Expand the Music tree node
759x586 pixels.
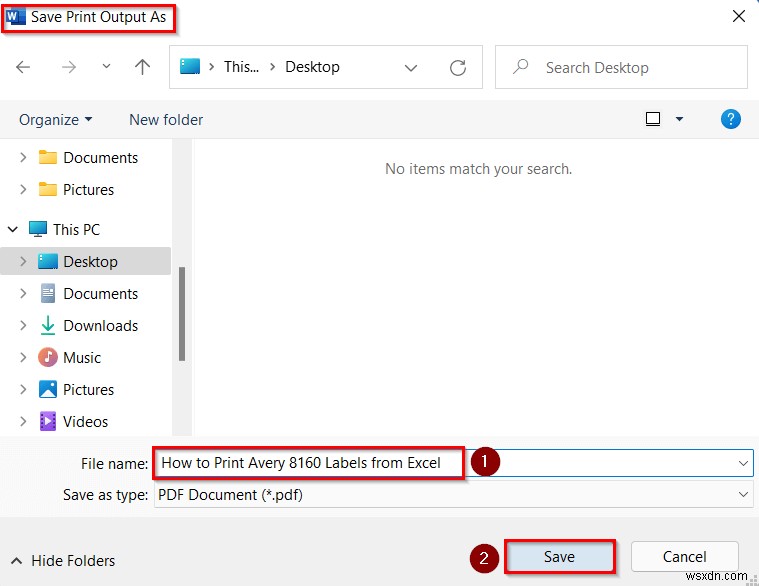tap(23, 357)
